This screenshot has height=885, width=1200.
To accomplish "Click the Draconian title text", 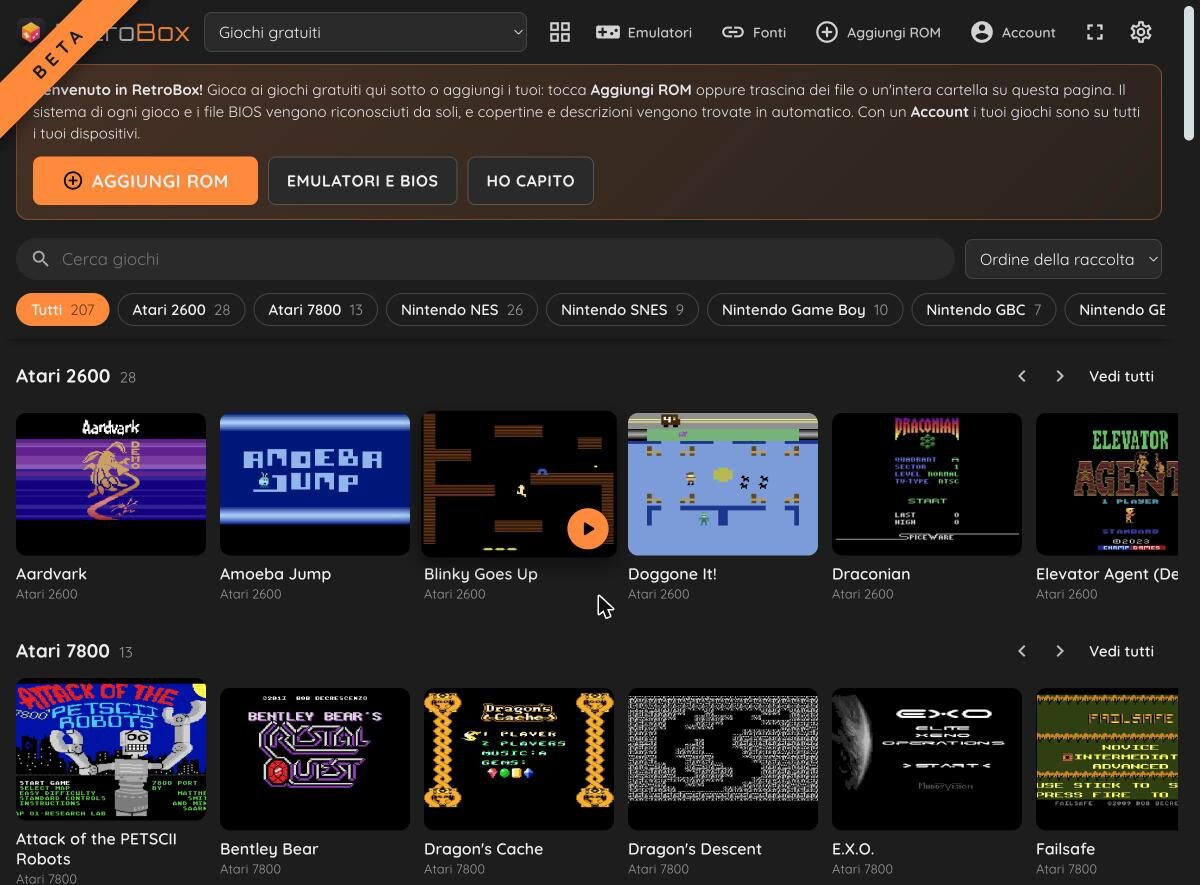I will coord(871,574).
